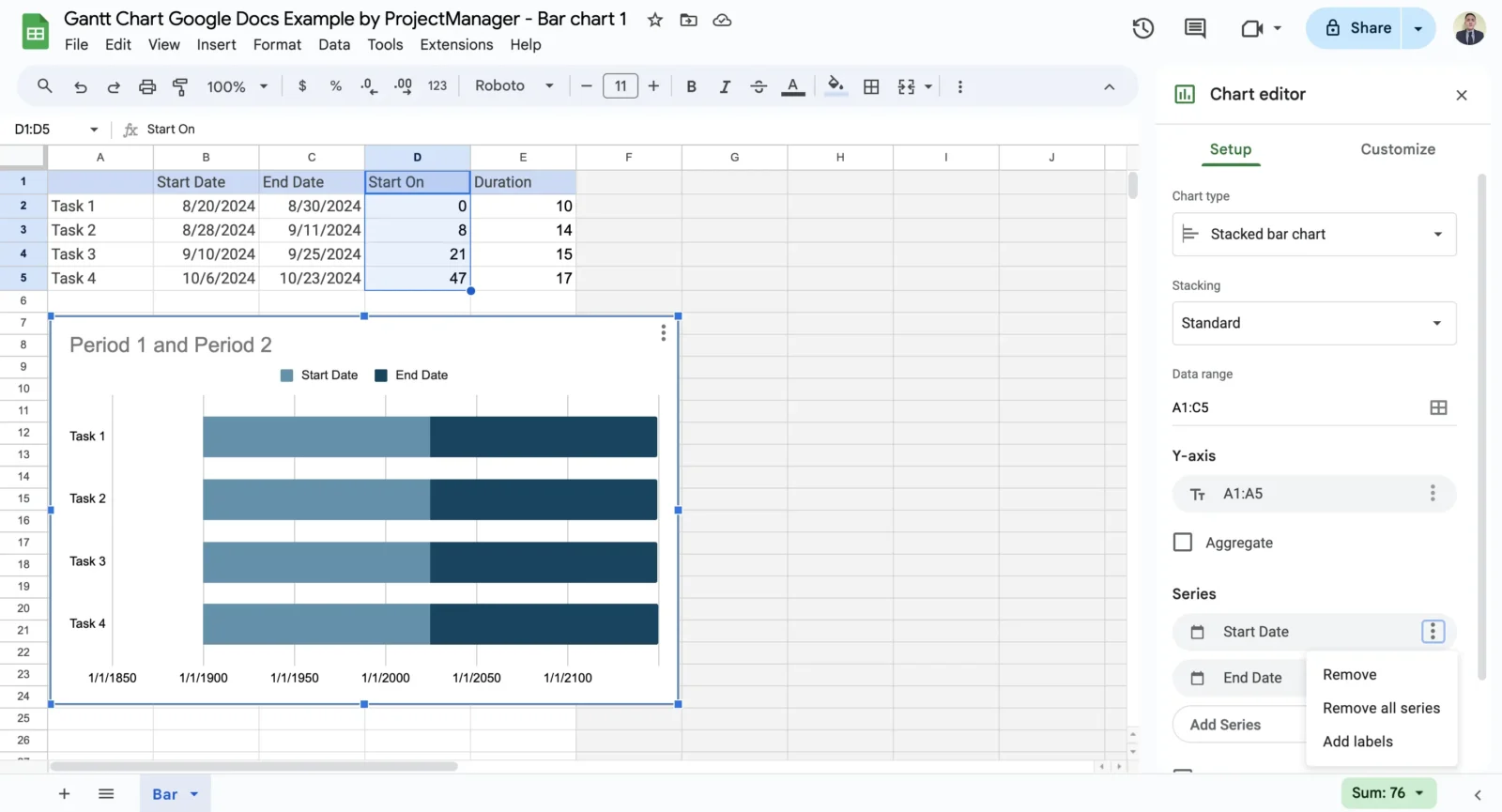1502x812 pixels.
Task: Open the Extensions menu
Action: point(456,44)
